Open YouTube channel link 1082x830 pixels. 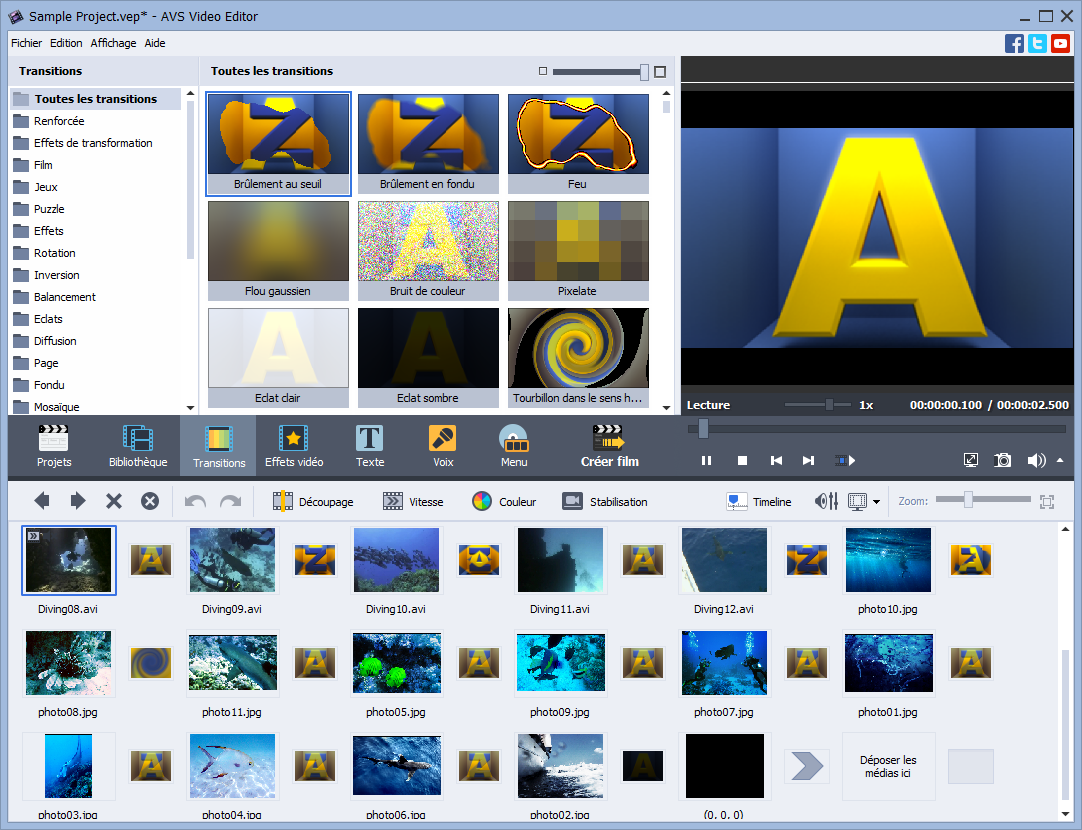pyautogui.click(x=1061, y=43)
